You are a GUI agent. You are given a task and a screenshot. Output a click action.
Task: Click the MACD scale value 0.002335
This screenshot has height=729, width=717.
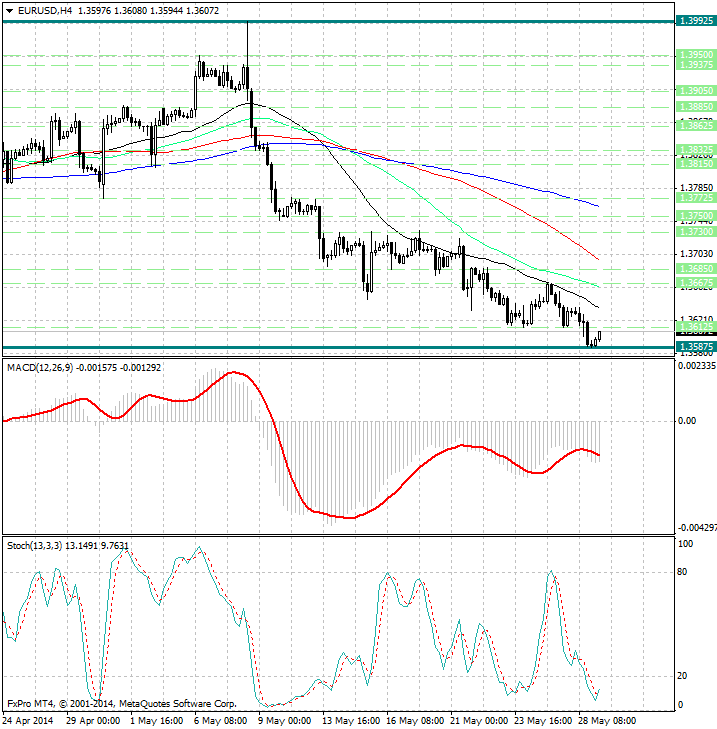point(697,366)
